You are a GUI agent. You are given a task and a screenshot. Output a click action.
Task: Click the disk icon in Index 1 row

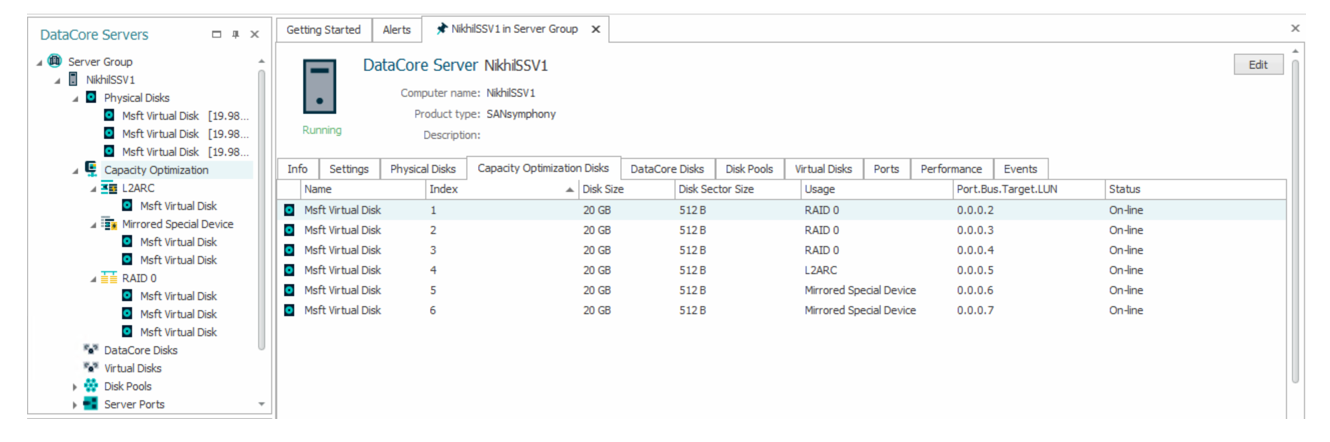coord(289,210)
